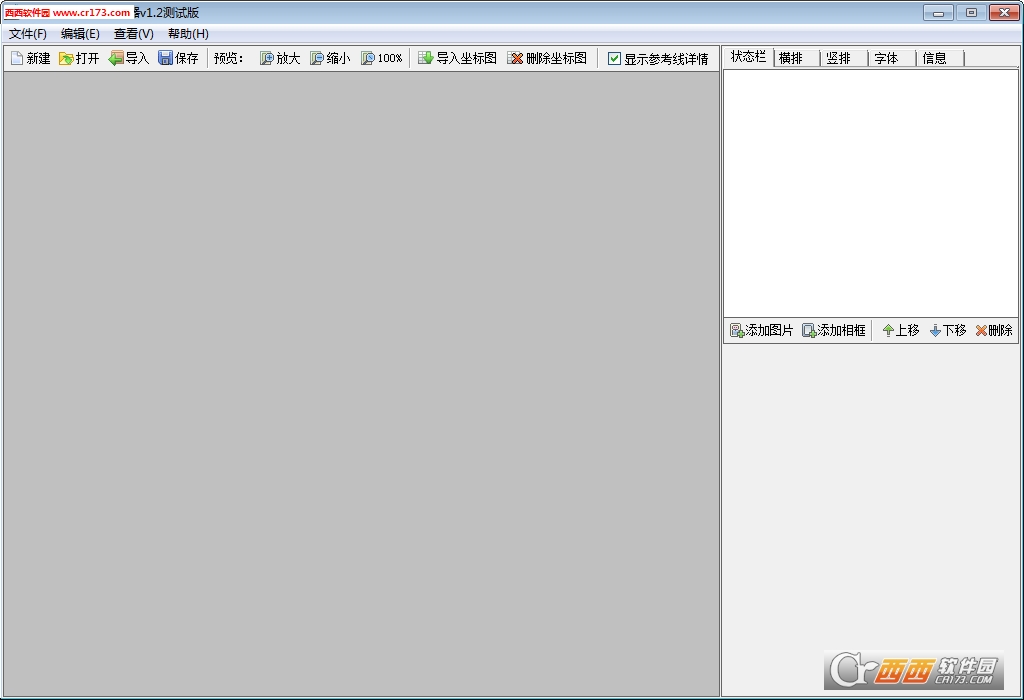Click the empty white list panel
The image size is (1024, 700).
[870, 190]
